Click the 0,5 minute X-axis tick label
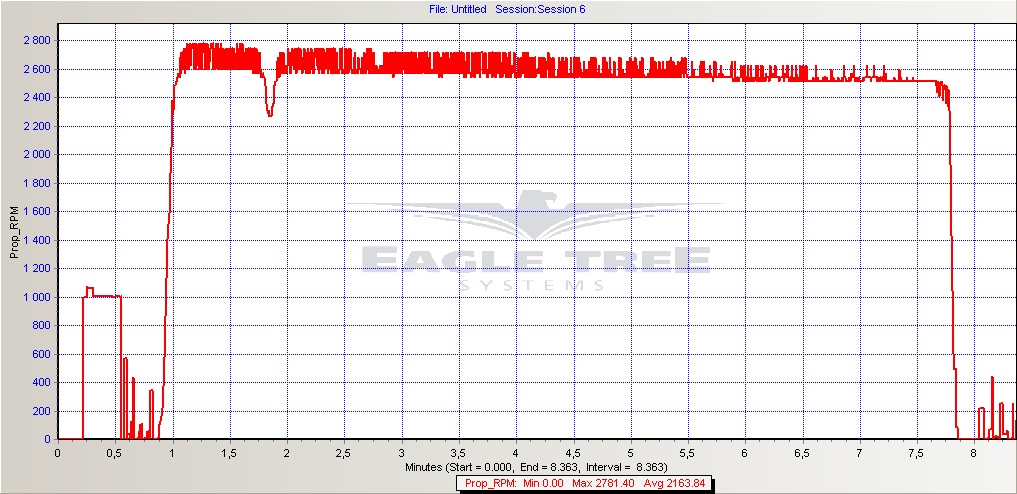The width and height of the screenshot is (1017, 494). (115, 453)
